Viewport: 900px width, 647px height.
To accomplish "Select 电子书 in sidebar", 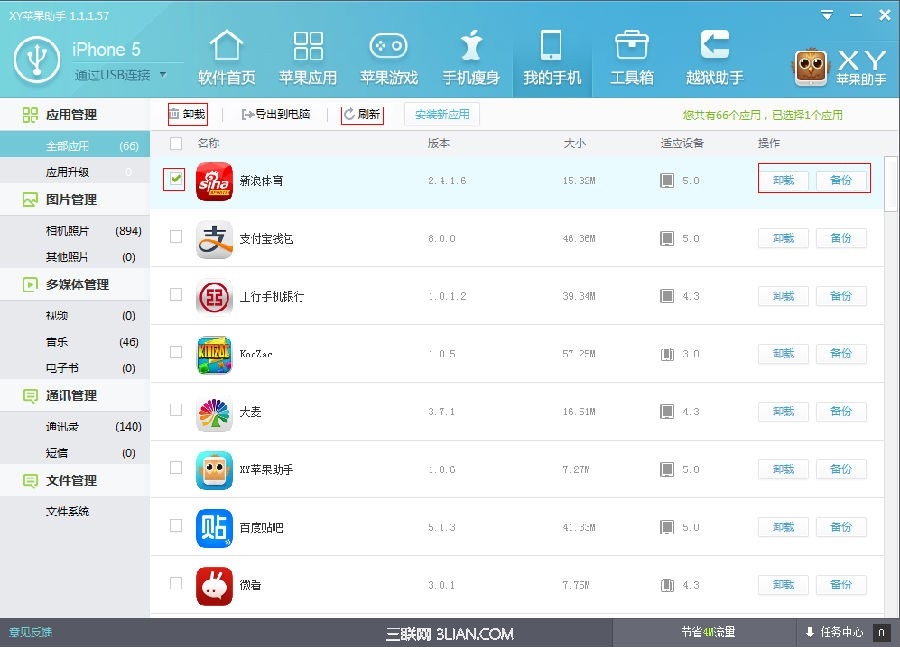I will tap(75, 367).
